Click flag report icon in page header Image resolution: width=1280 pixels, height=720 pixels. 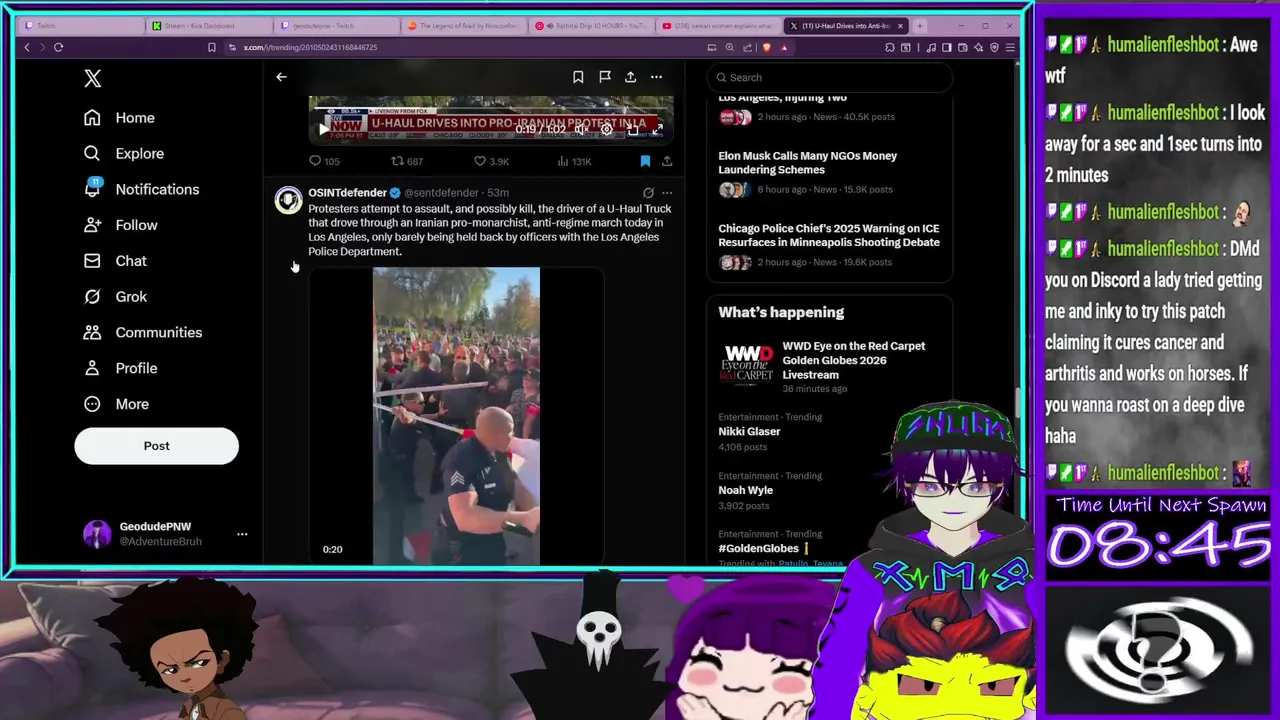[x=604, y=77]
